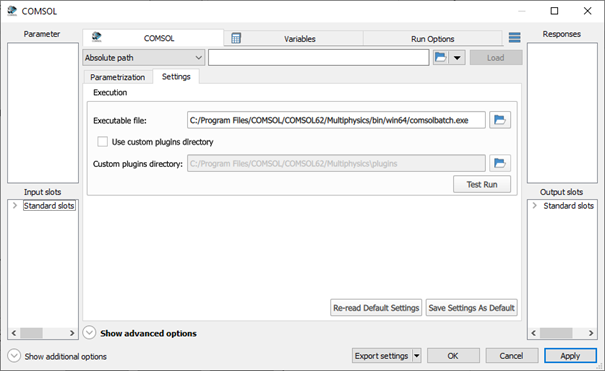The image size is (605, 371).
Task: Expand Show additional options
Action: coord(14,356)
